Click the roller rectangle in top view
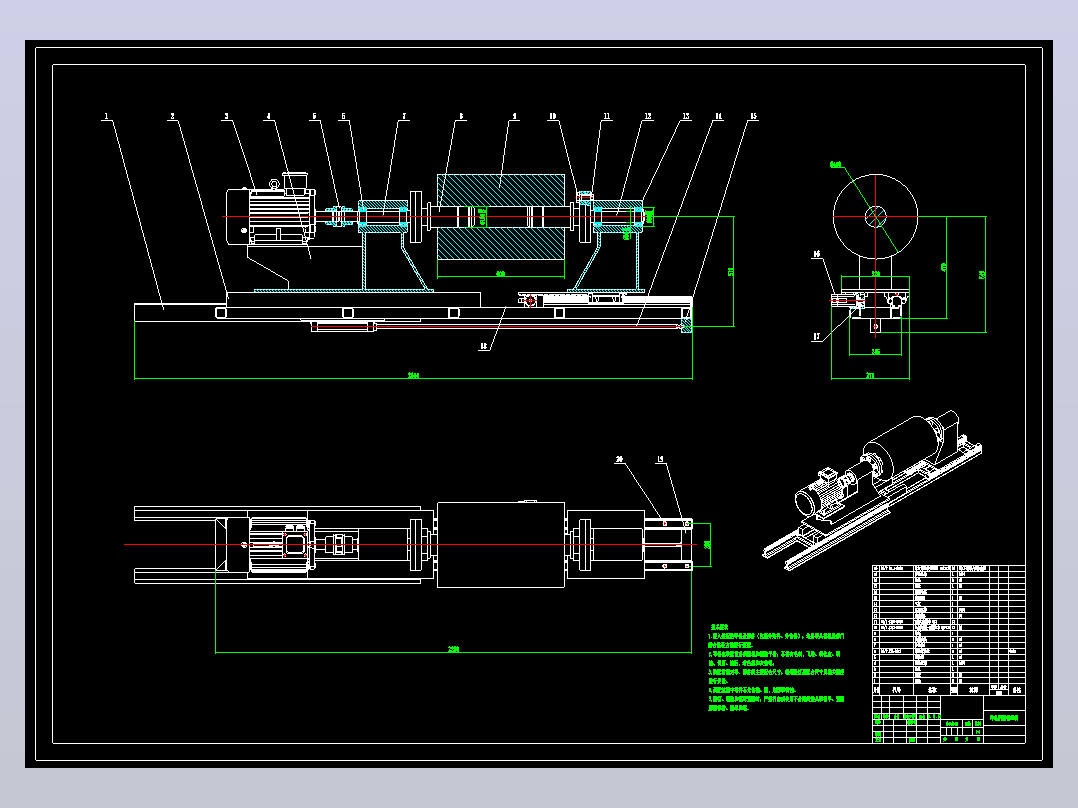 point(500,545)
